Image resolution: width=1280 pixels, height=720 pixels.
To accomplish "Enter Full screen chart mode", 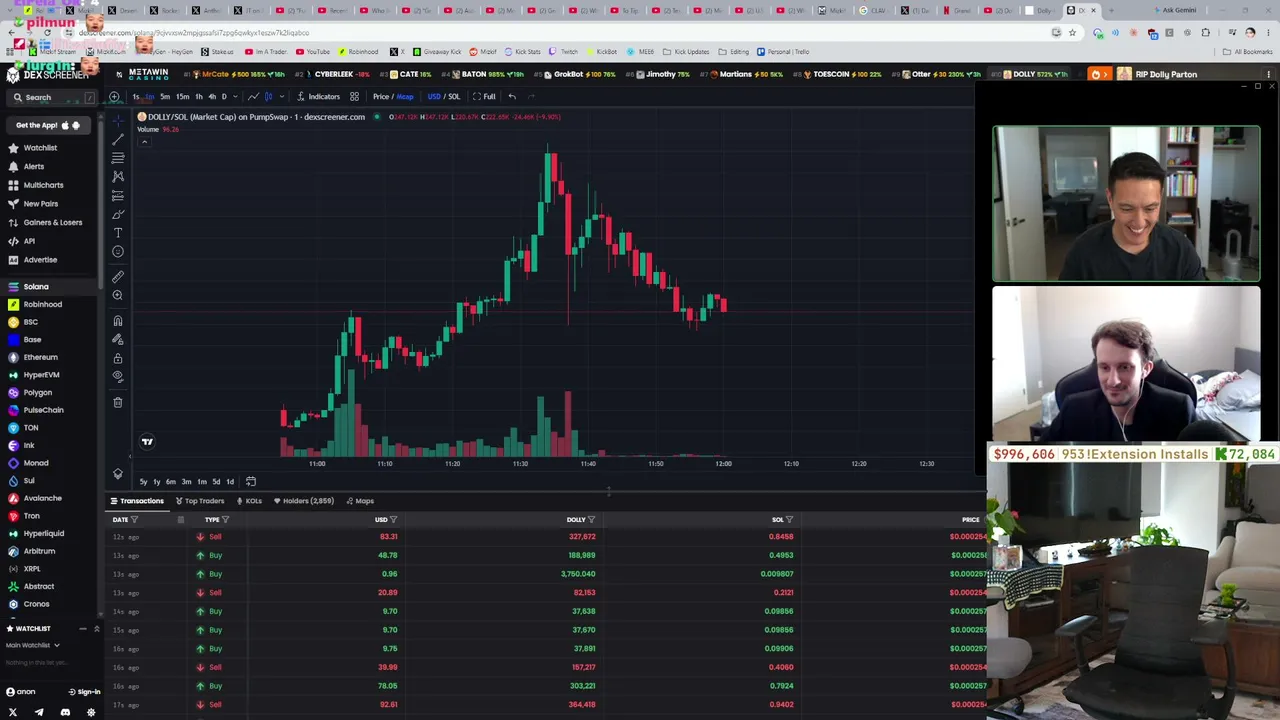I will coord(484,97).
